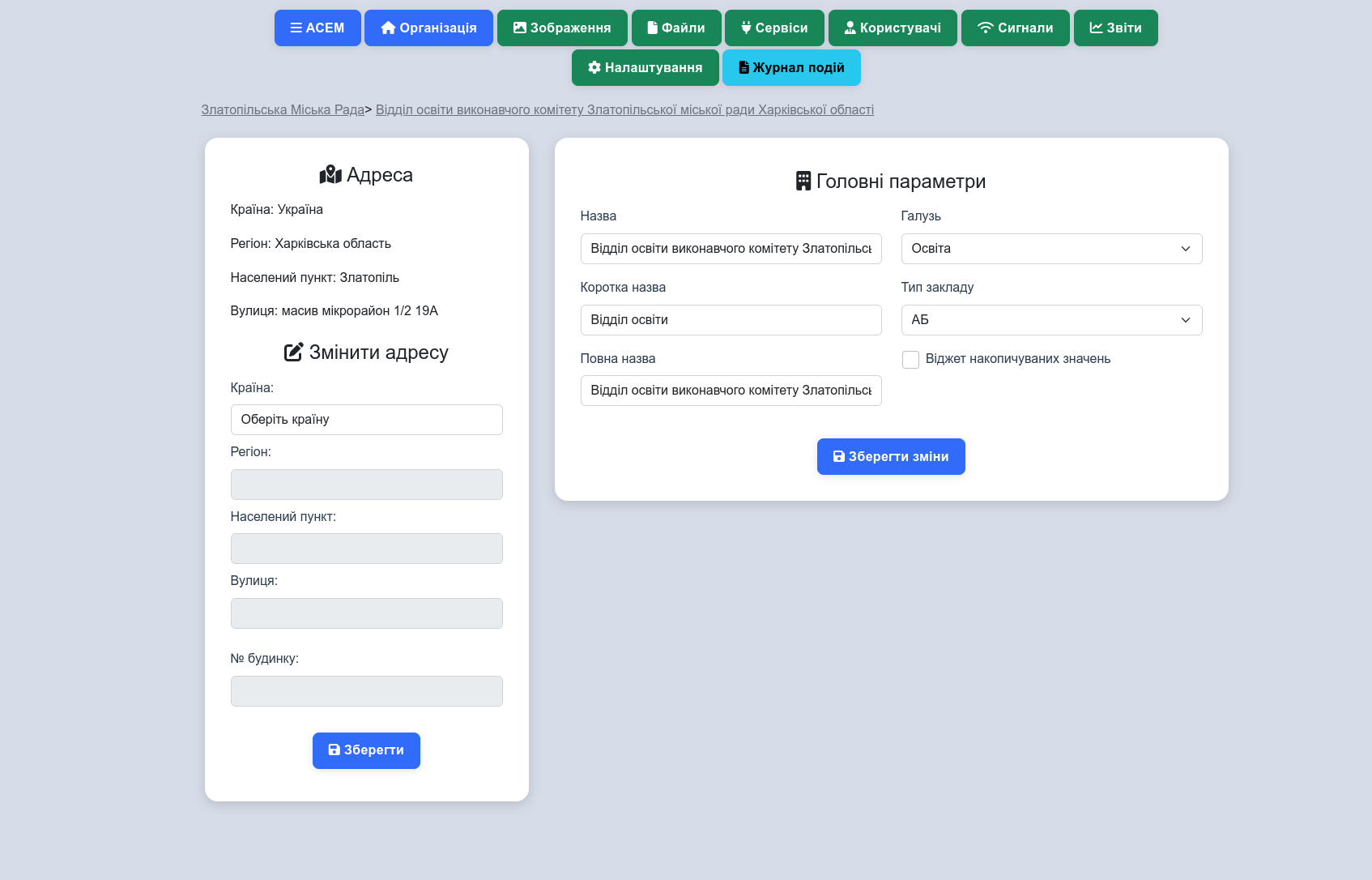This screenshot has height=880, width=1372.
Task: Click the hamburger icon on the АСЕМ button
Action: pyautogui.click(x=296, y=28)
